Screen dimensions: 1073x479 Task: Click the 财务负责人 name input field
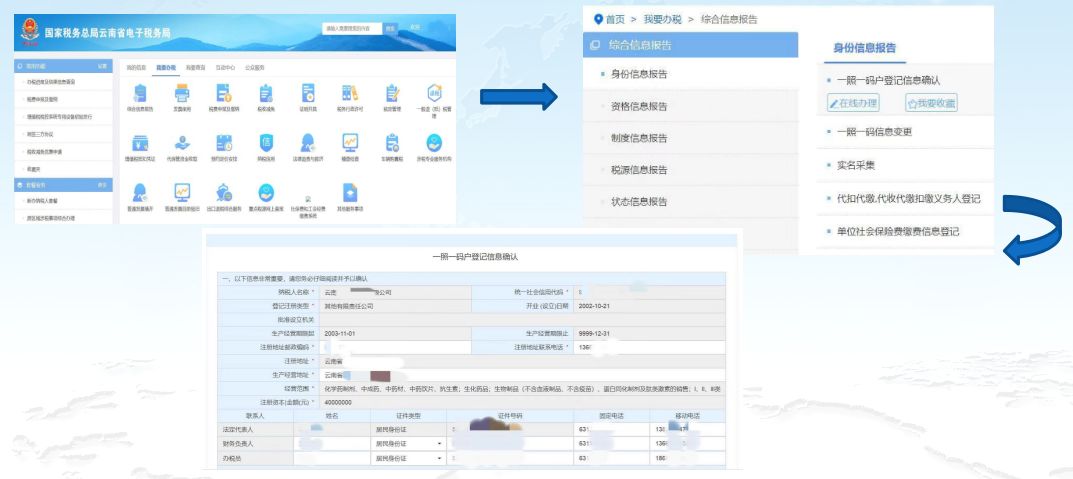[332, 444]
